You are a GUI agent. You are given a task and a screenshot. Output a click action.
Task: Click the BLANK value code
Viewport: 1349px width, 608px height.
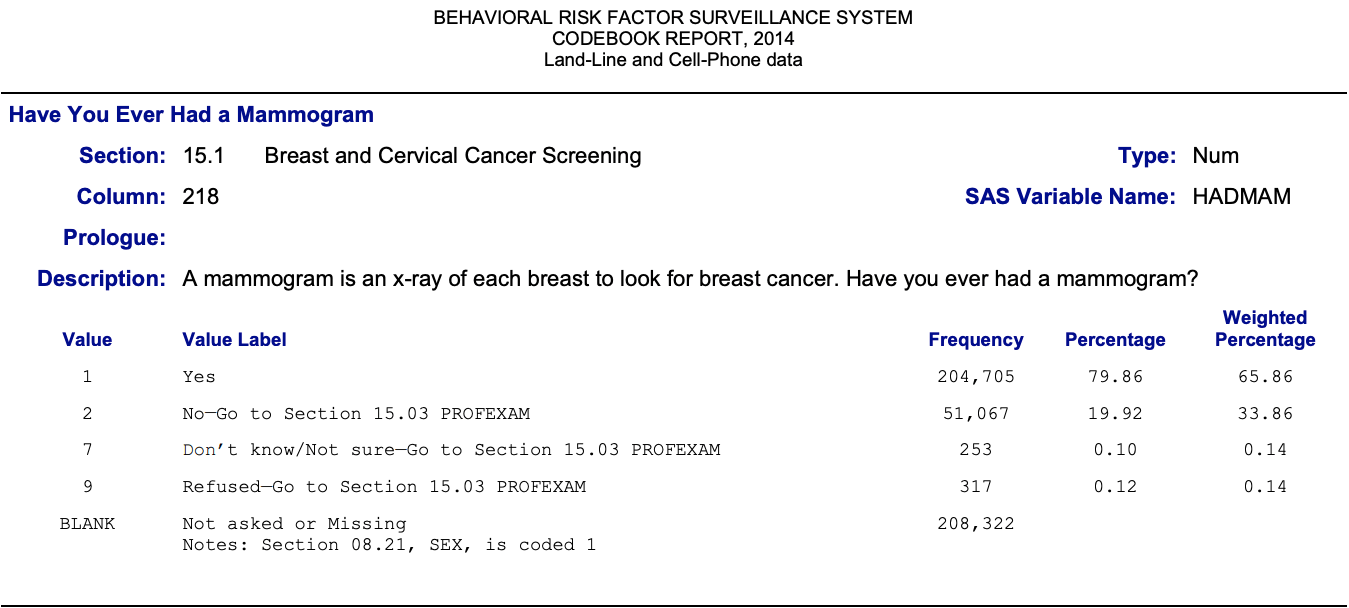click(x=87, y=523)
